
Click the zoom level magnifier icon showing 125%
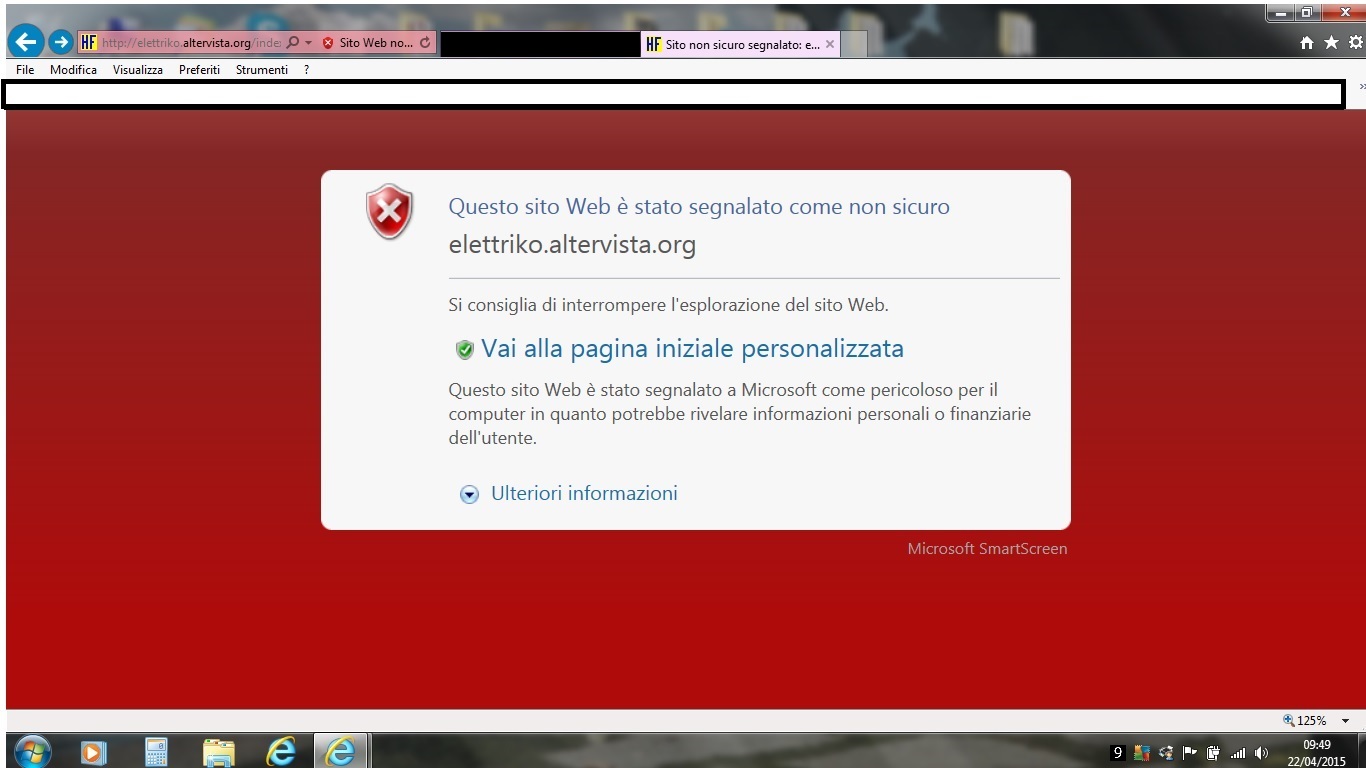pos(1289,721)
